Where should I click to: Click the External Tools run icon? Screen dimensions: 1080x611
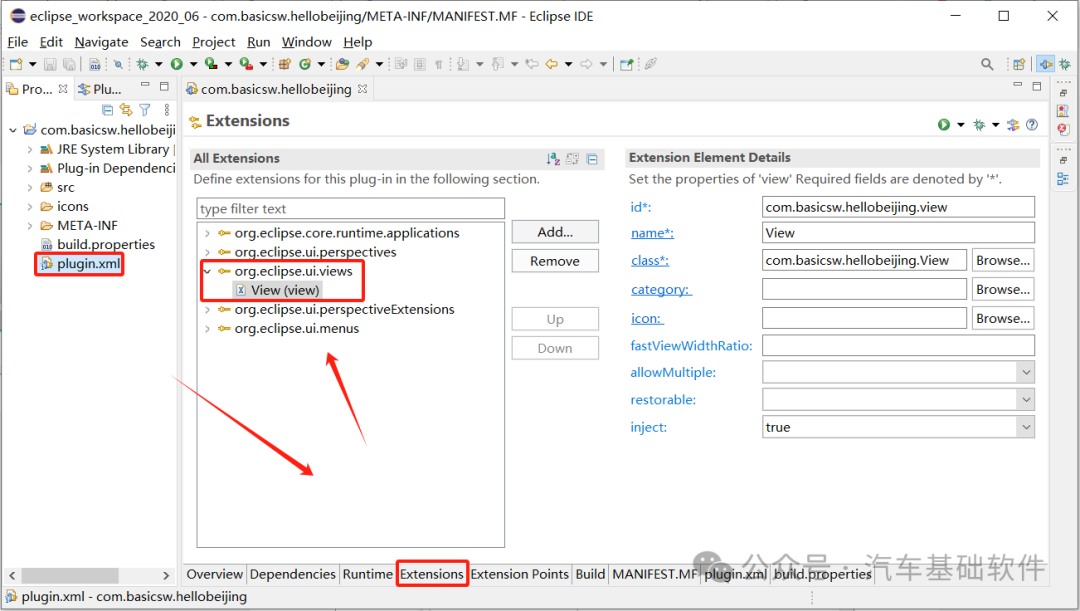[246, 64]
